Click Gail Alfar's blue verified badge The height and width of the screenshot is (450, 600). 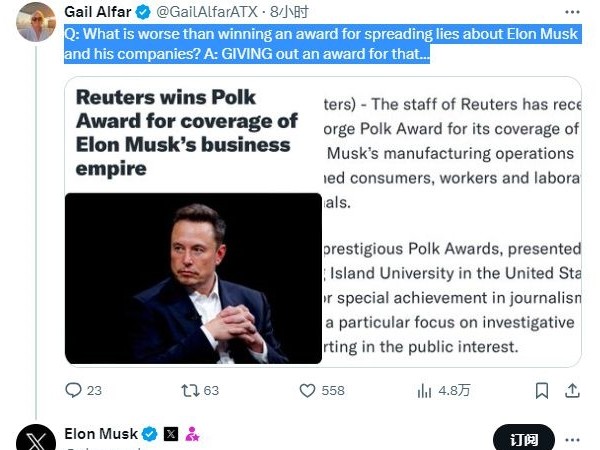[142, 13]
